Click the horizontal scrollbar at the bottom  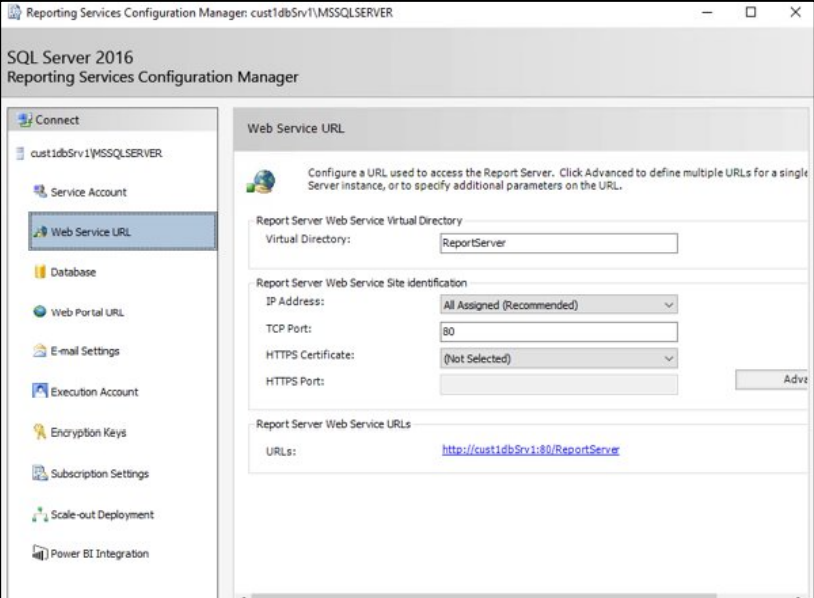[x=483, y=595]
